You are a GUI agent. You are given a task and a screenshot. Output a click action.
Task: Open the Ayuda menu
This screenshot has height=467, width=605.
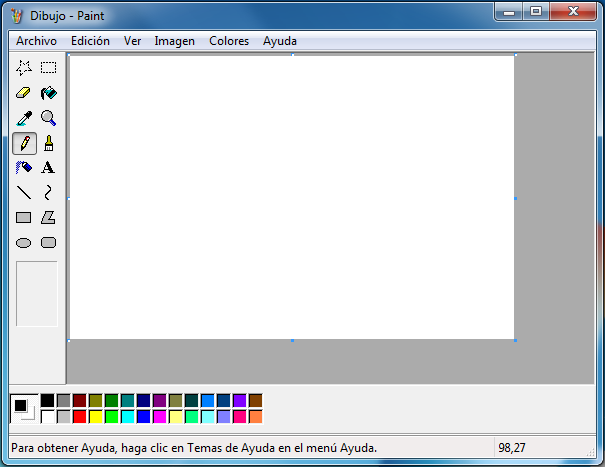tap(279, 41)
